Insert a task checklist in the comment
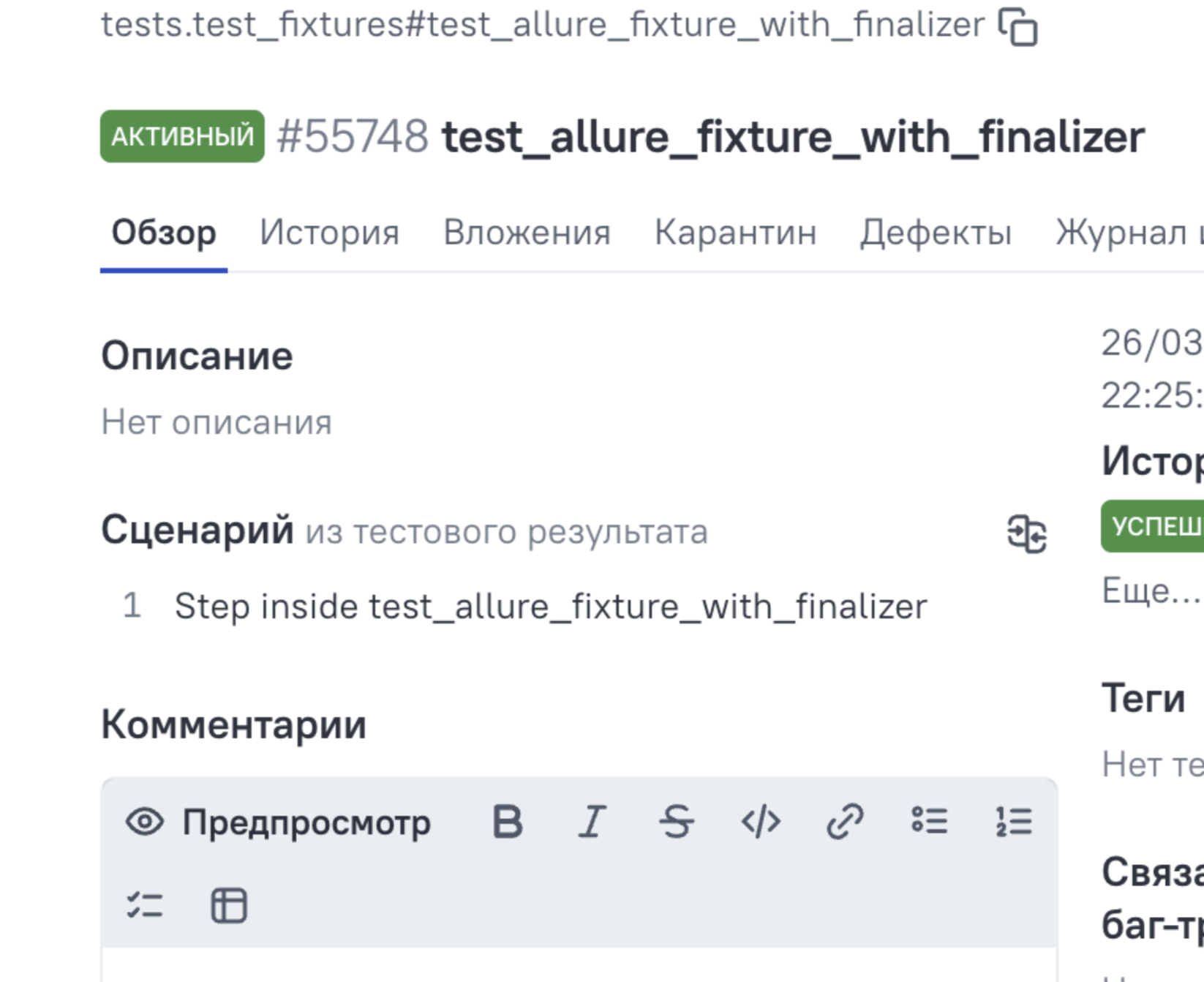The width and height of the screenshot is (1204, 982). pos(145,905)
